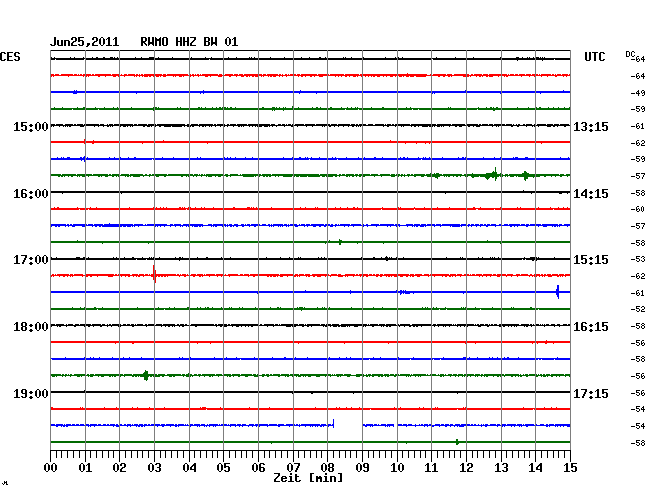The width and height of the screenshot is (650, 494).
Task: Click the 11 minute tick label
Action: click(x=431, y=468)
